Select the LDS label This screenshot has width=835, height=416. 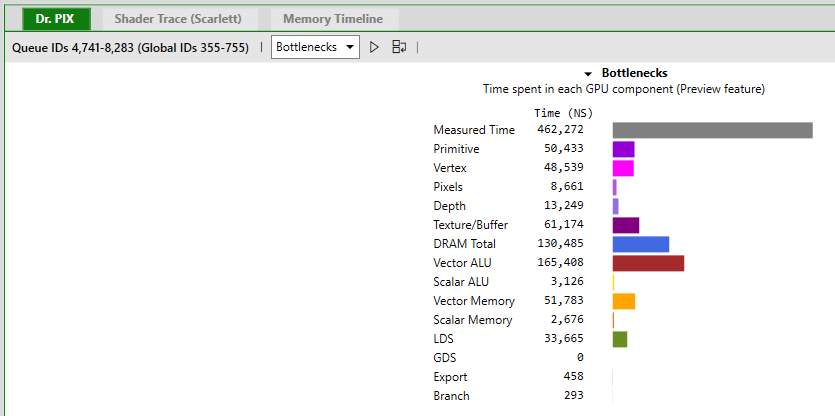[444, 339]
